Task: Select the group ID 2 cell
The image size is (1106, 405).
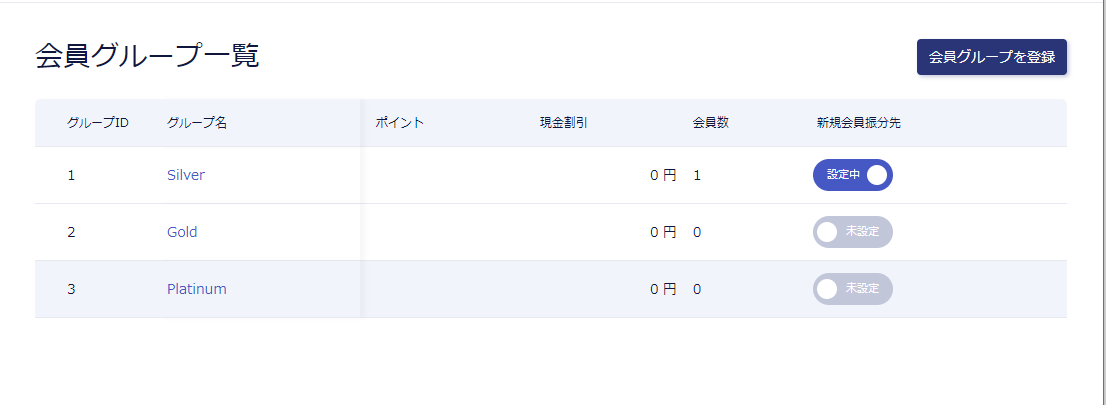Action: point(72,232)
